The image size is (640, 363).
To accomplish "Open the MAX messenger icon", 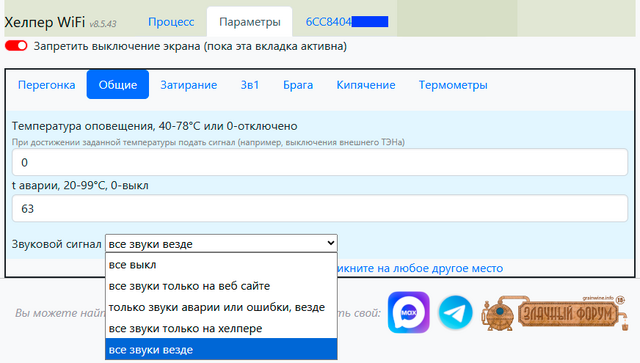I will (409, 312).
